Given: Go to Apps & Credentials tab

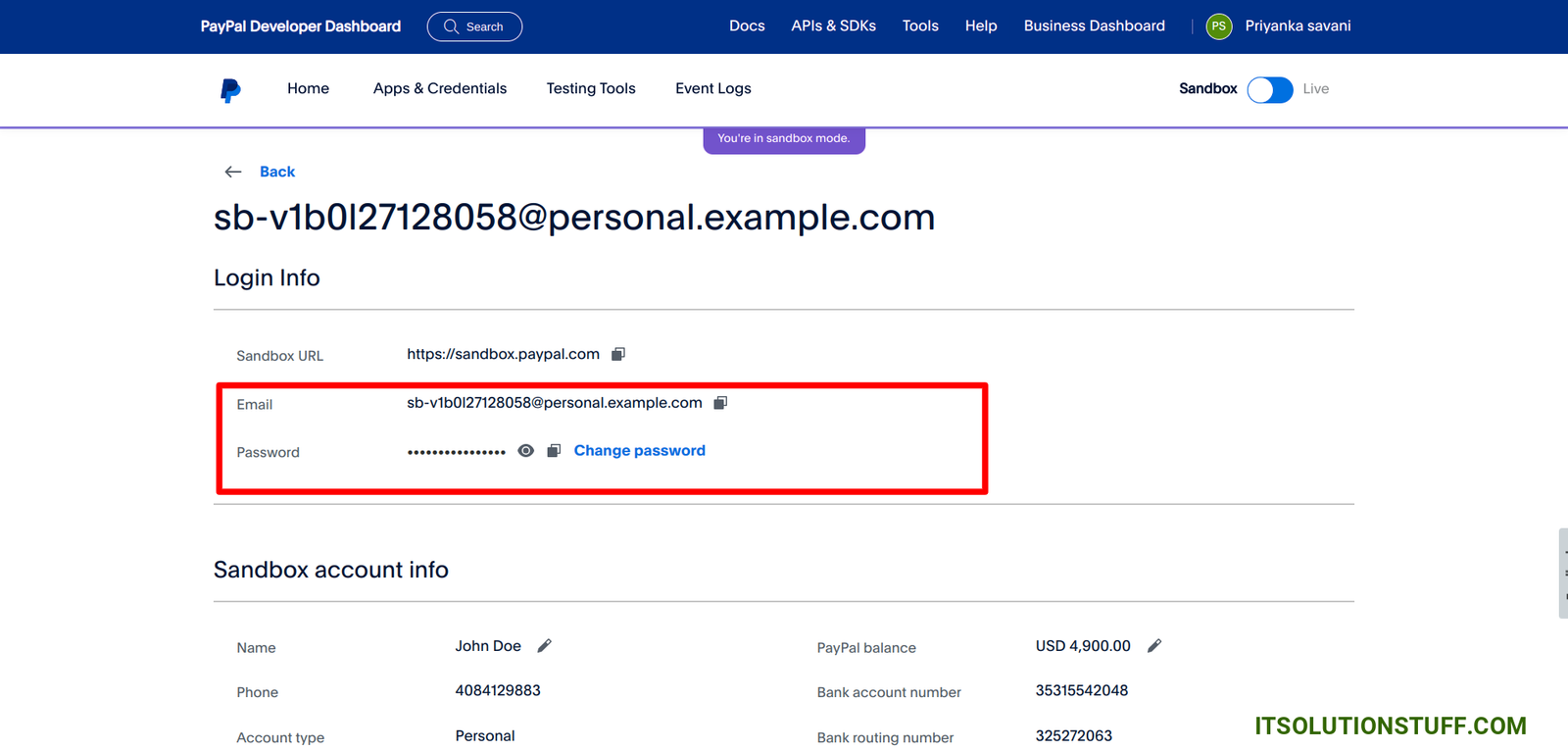Looking at the screenshot, I should point(440,88).
